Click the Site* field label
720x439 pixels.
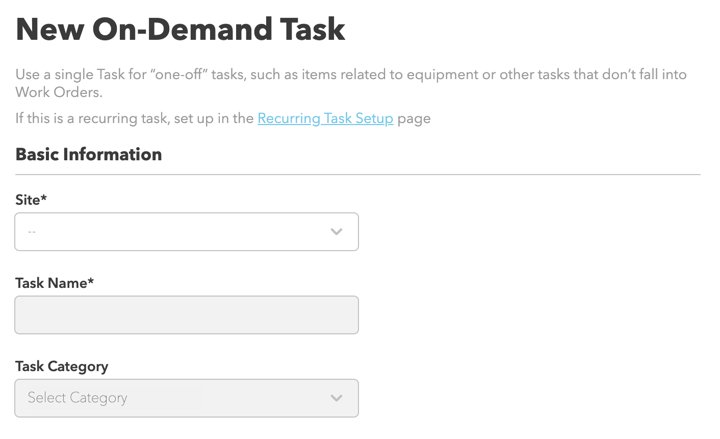[31, 200]
